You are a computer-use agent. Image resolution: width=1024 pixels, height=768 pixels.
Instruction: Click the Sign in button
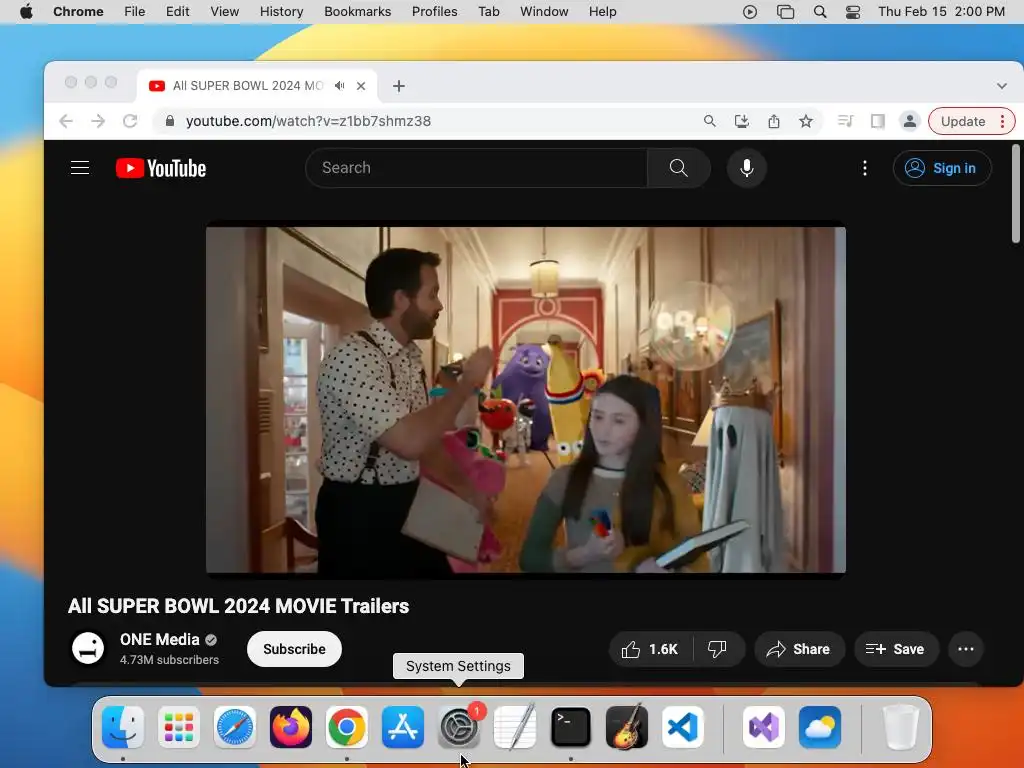pyautogui.click(x=942, y=168)
